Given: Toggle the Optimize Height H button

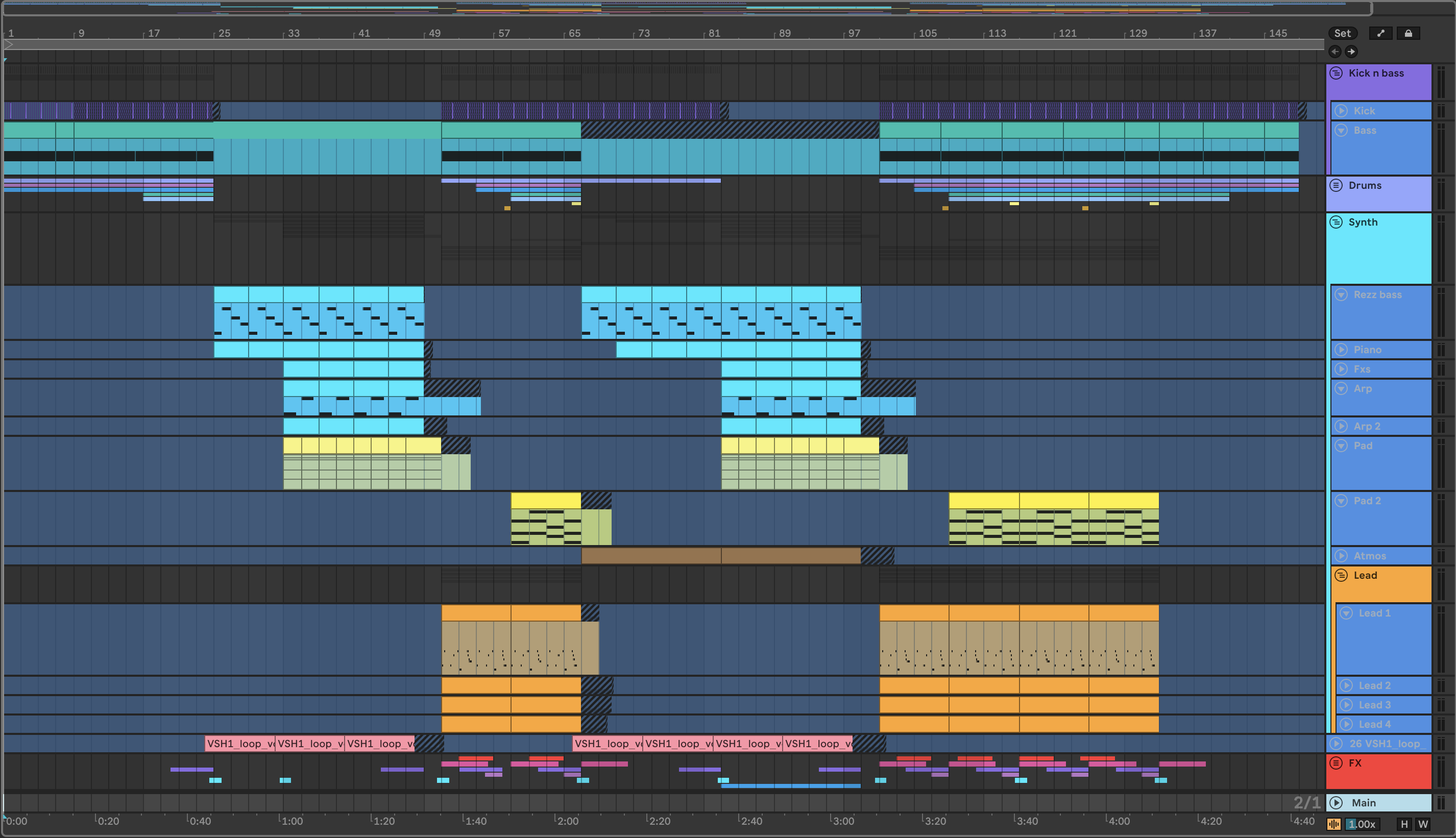Looking at the screenshot, I should click(x=1404, y=824).
